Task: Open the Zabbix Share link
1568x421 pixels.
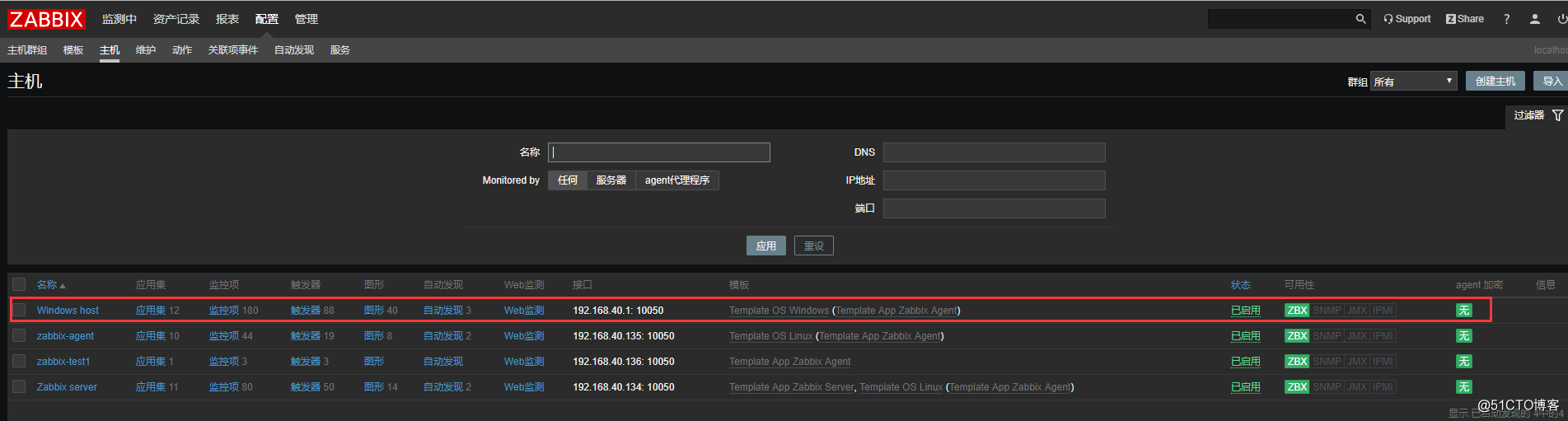Action: point(1464,19)
